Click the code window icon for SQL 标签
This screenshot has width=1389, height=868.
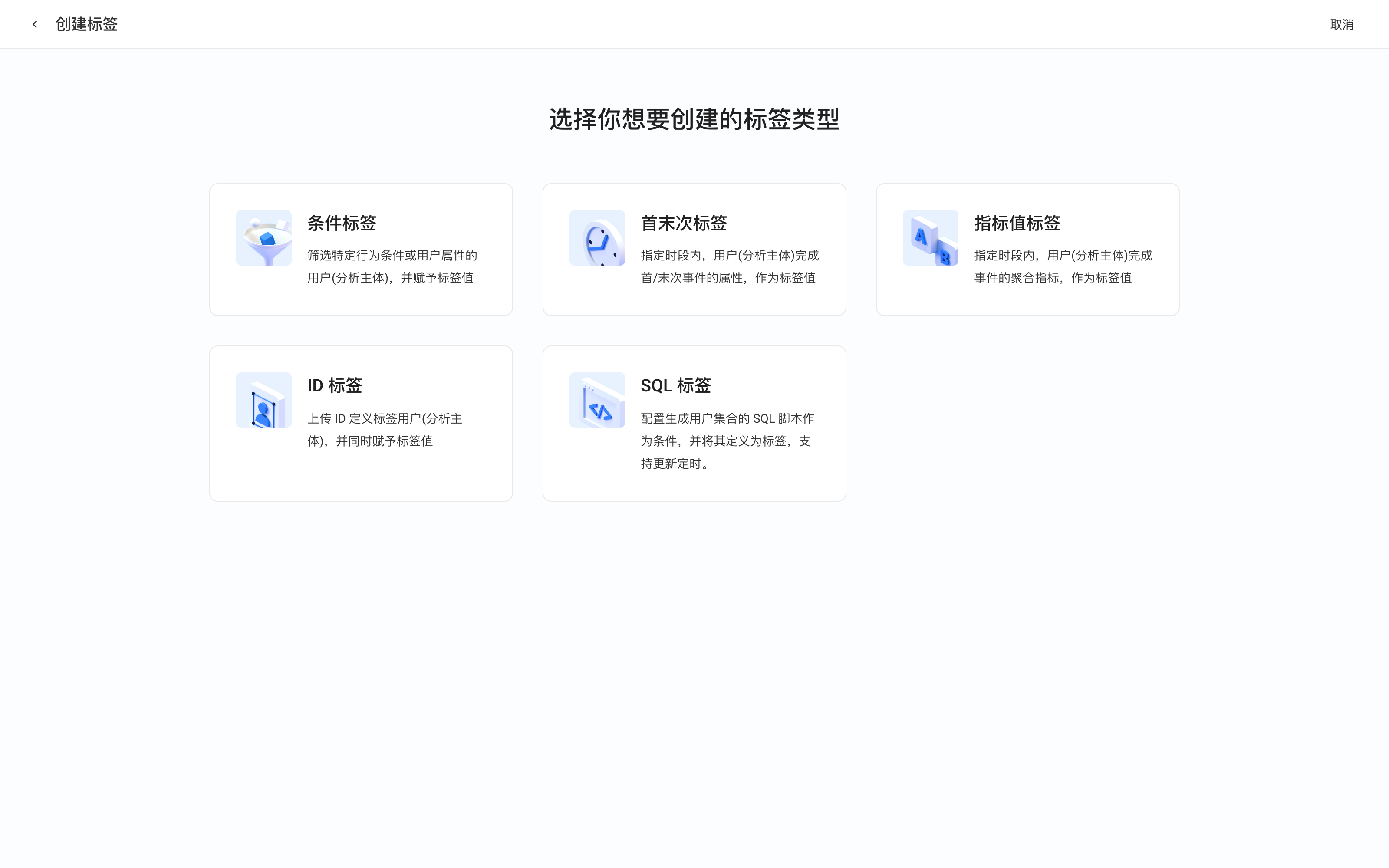[597, 400]
